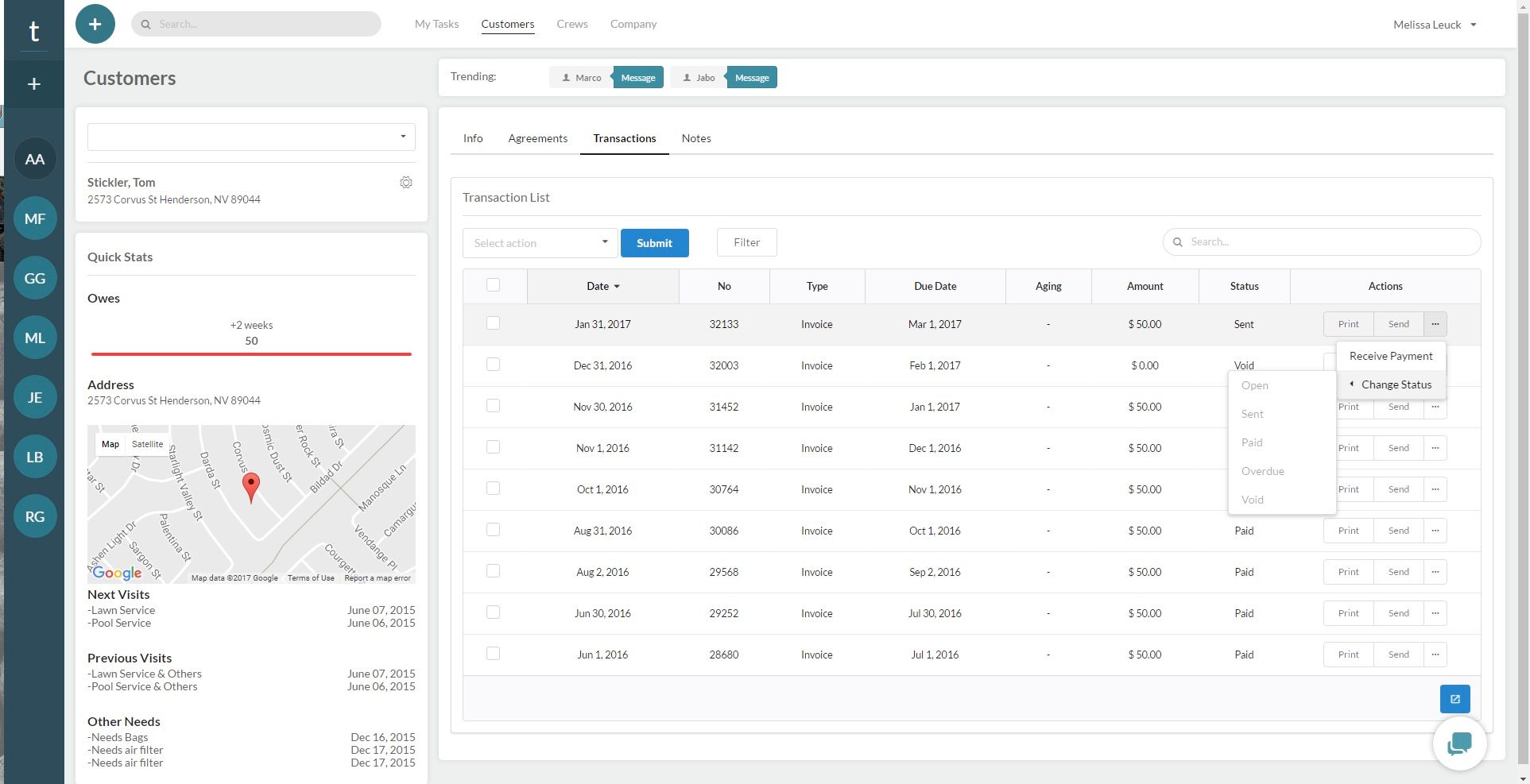Set status to Void in submenu
The width and height of the screenshot is (1530, 784).
coord(1282,500)
